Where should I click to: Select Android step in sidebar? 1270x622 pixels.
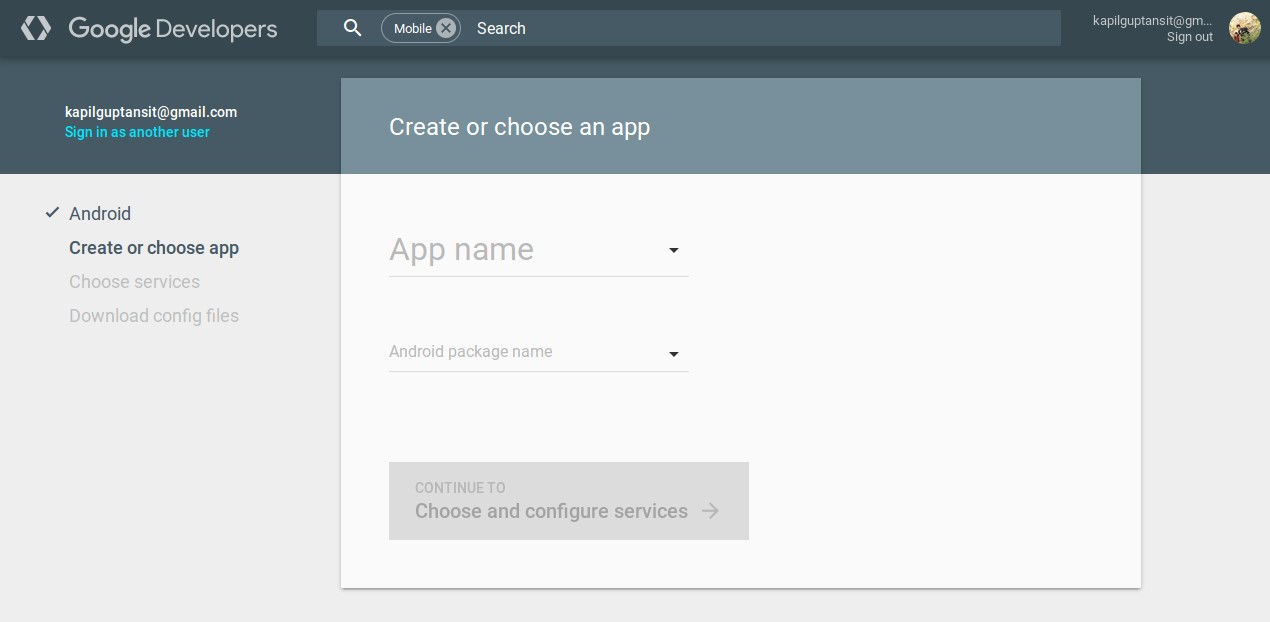(x=100, y=213)
